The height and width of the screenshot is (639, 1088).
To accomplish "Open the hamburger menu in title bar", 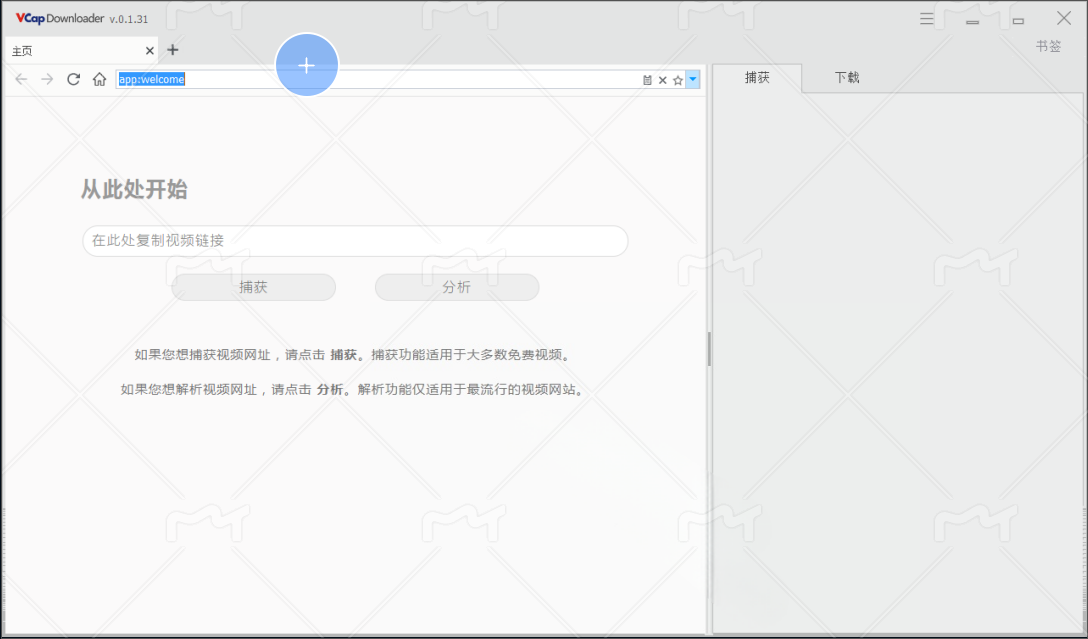I will (927, 19).
